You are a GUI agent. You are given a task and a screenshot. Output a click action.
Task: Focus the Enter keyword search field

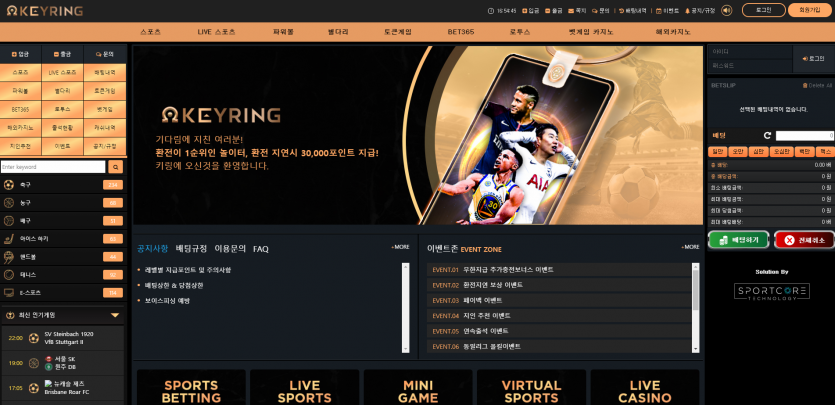point(53,167)
